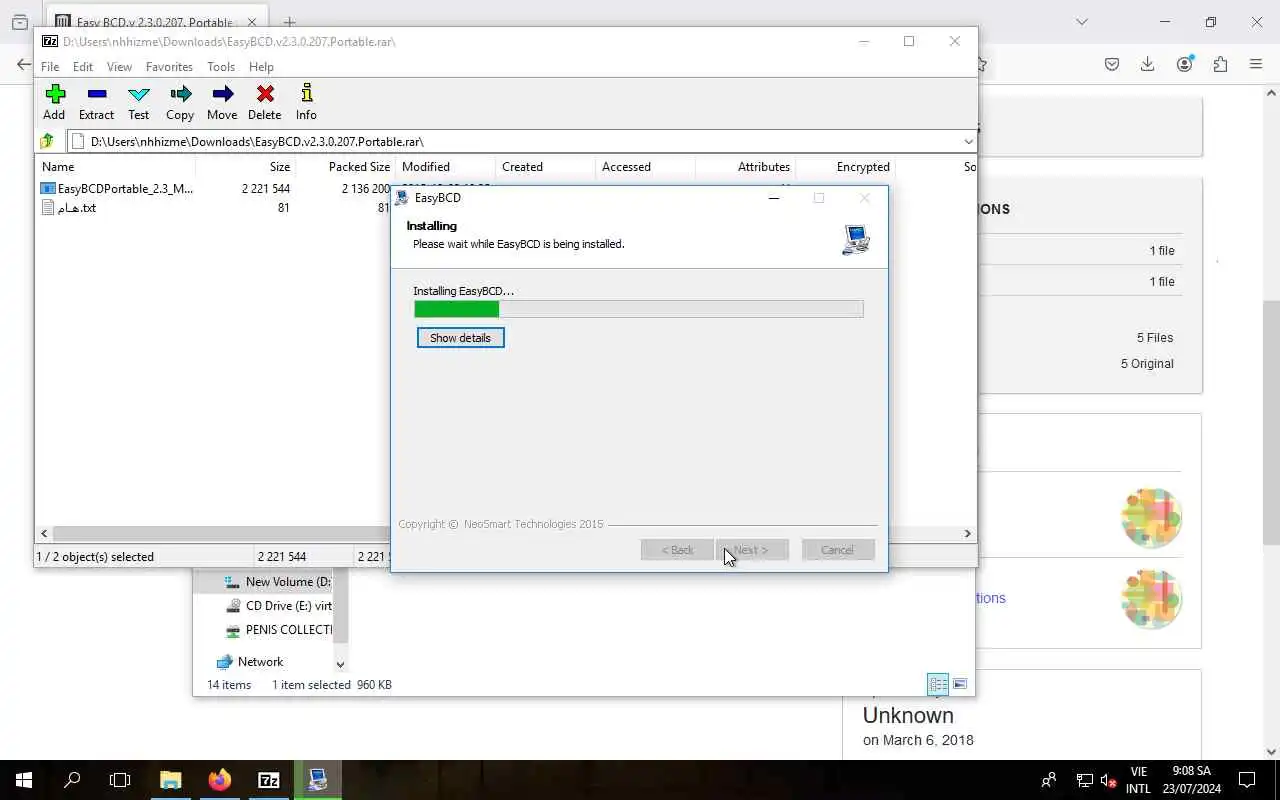Open File Explorer from taskbar
The height and width of the screenshot is (800, 1280).
click(170, 780)
